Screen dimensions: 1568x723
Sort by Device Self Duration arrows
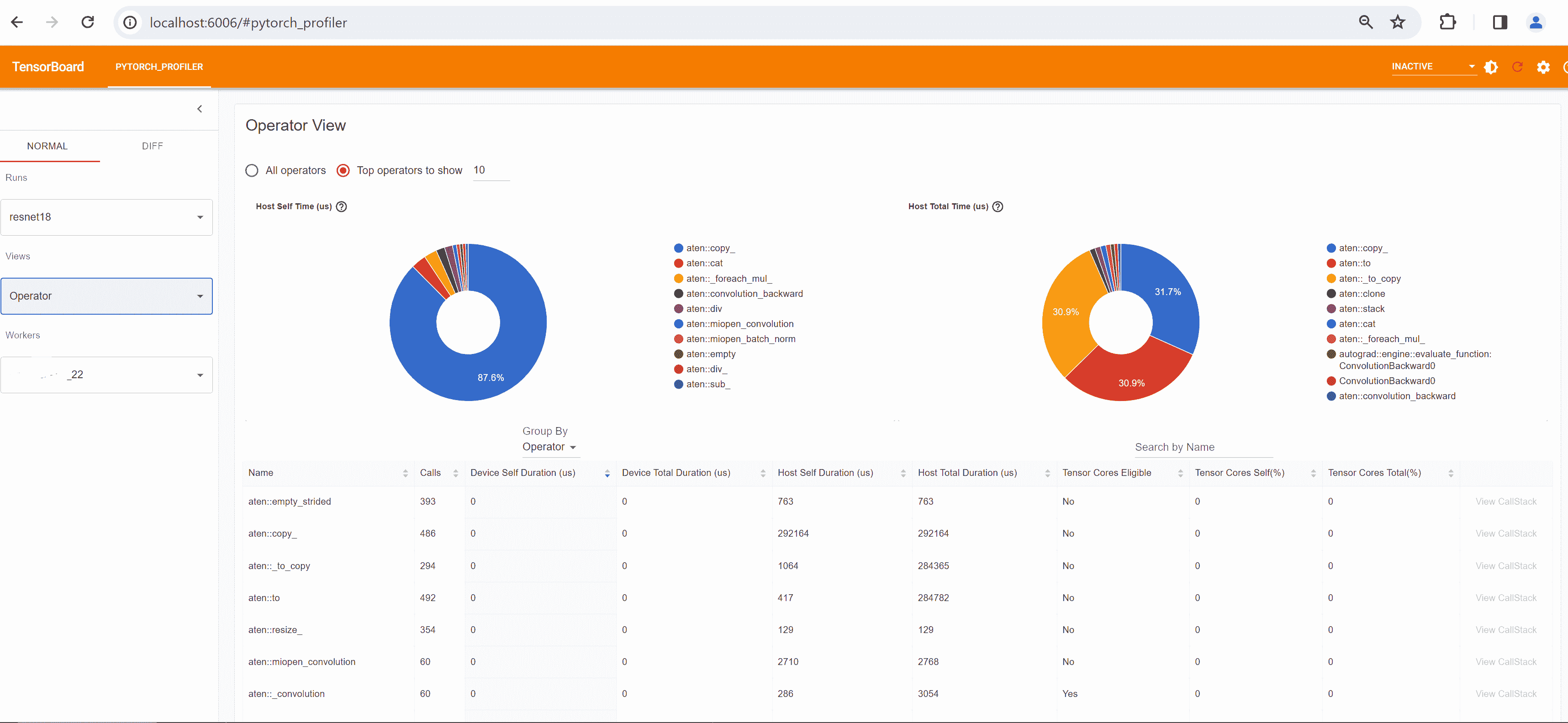[607, 473]
